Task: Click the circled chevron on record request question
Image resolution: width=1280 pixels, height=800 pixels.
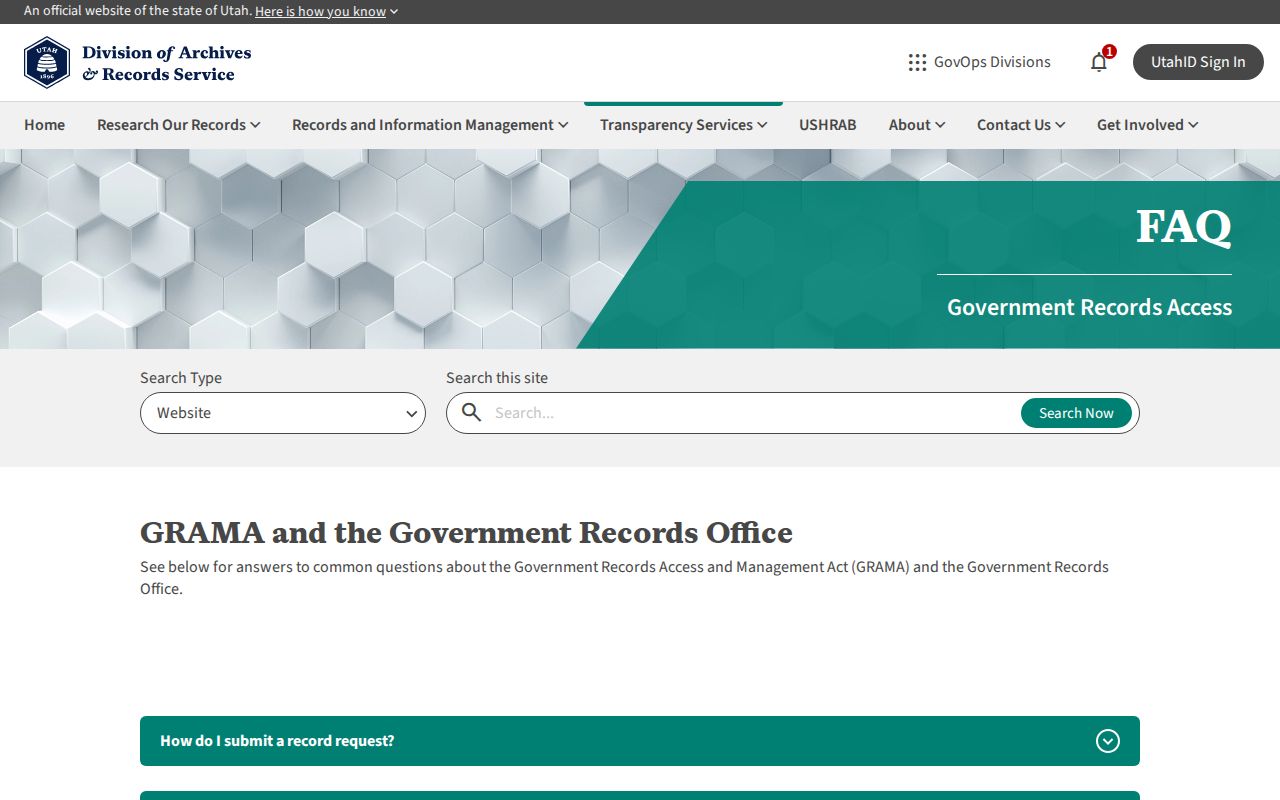Action: click(x=1107, y=741)
